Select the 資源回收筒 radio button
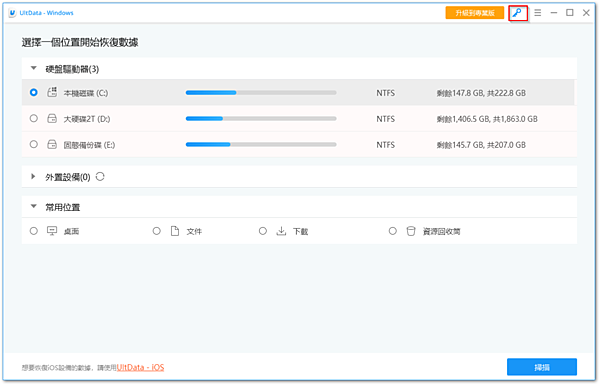Screen dimensions: 600x385 pos(393,231)
